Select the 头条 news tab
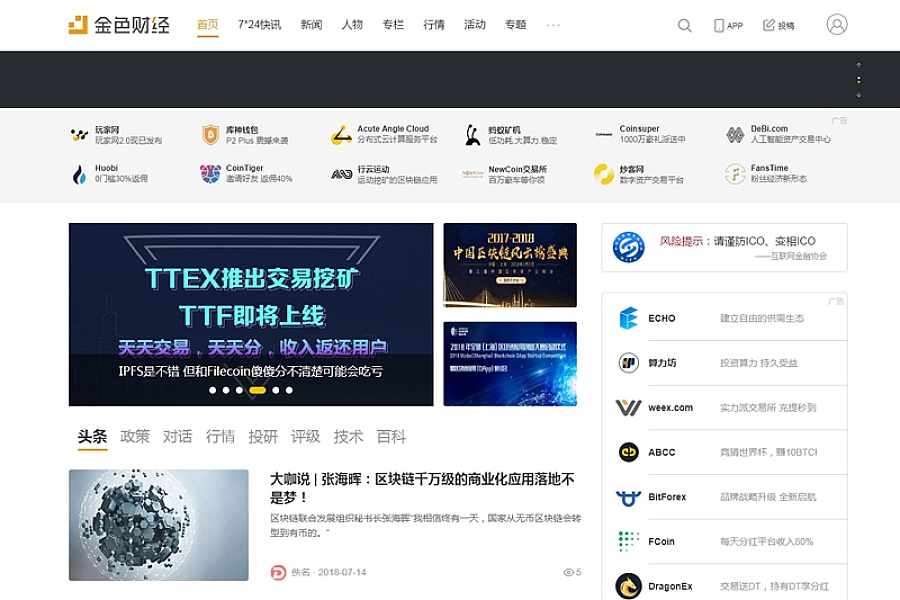This screenshot has height=600, width=900. 92,437
